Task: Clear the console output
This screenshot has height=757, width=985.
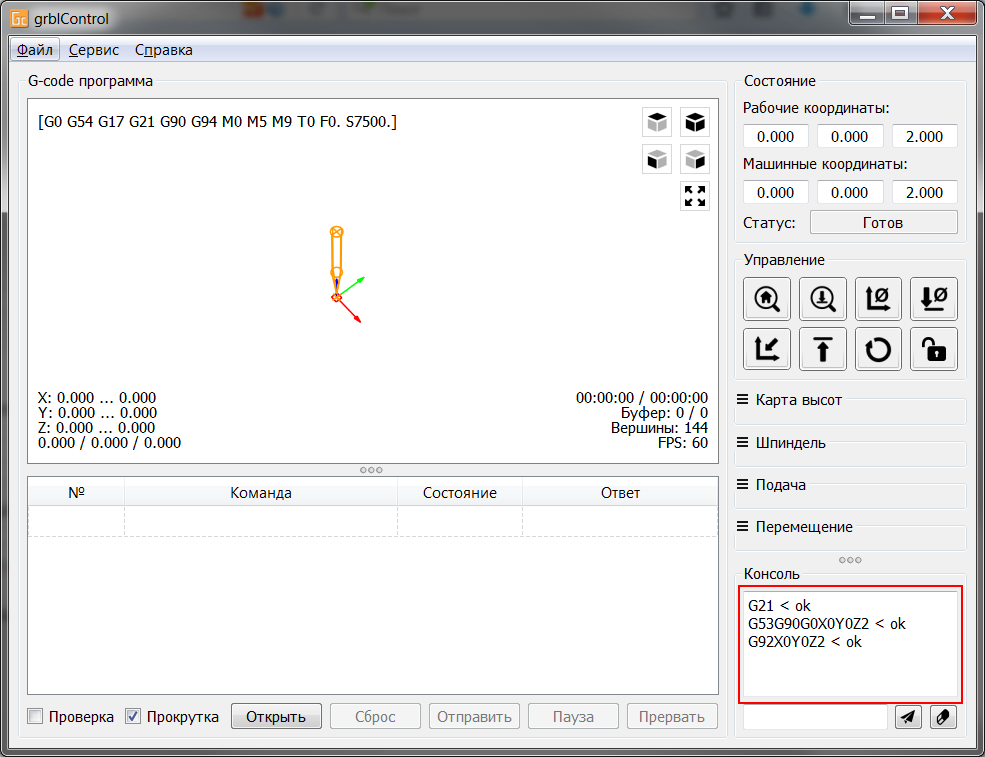Action: coord(943,717)
